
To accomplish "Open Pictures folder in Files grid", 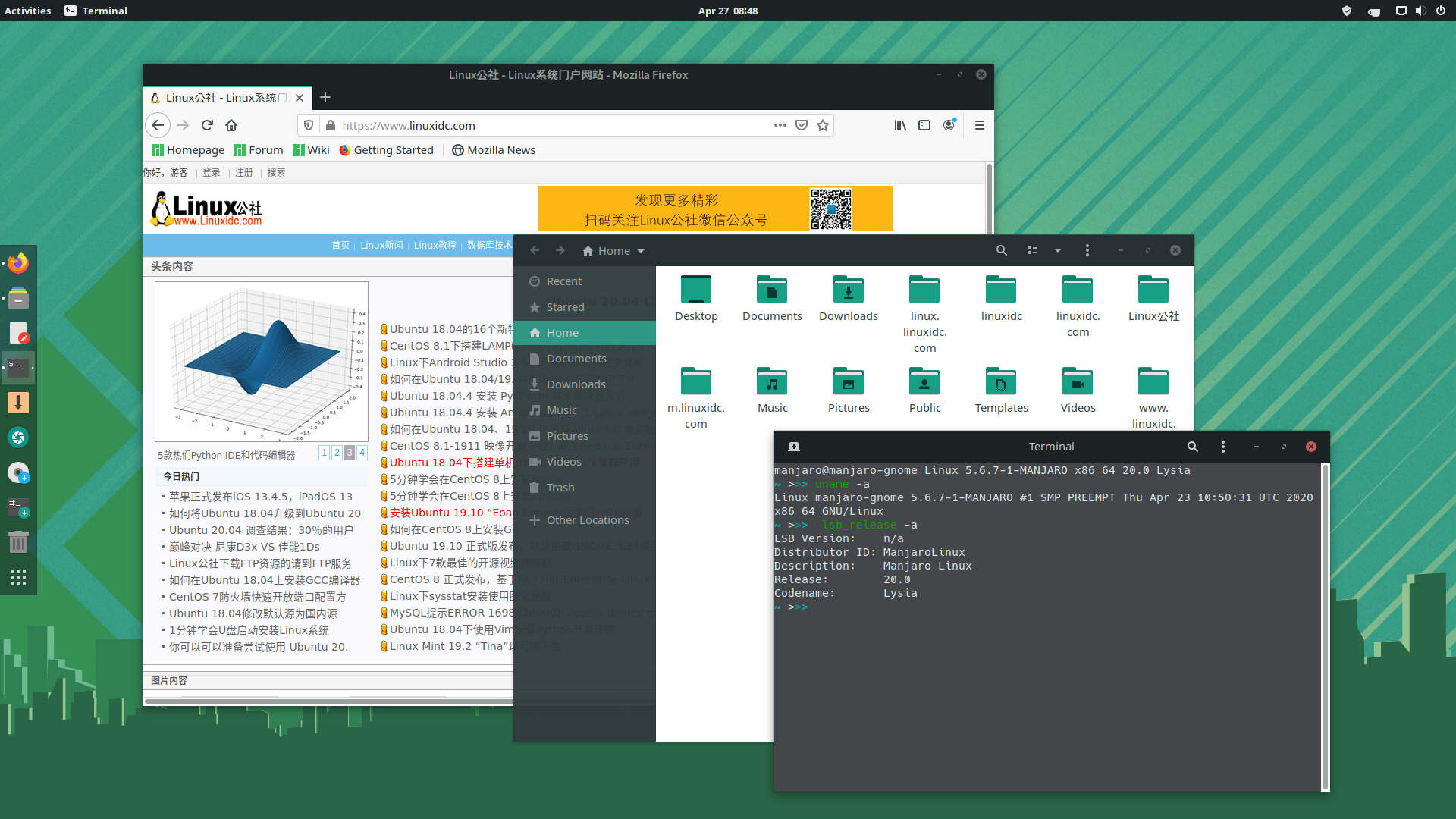I will coord(849,391).
